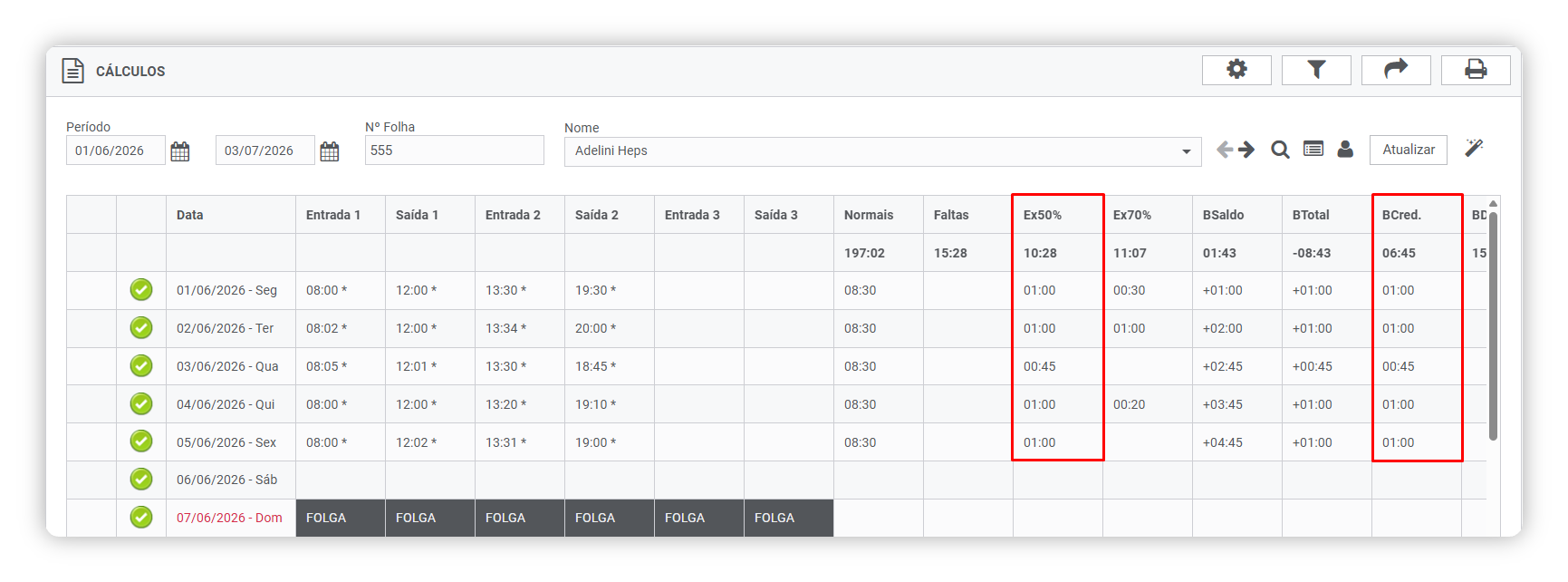Click green check for 03/06/2026 - Qua
1568x582 pixels.
pyautogui.click(x=141, y=366)
